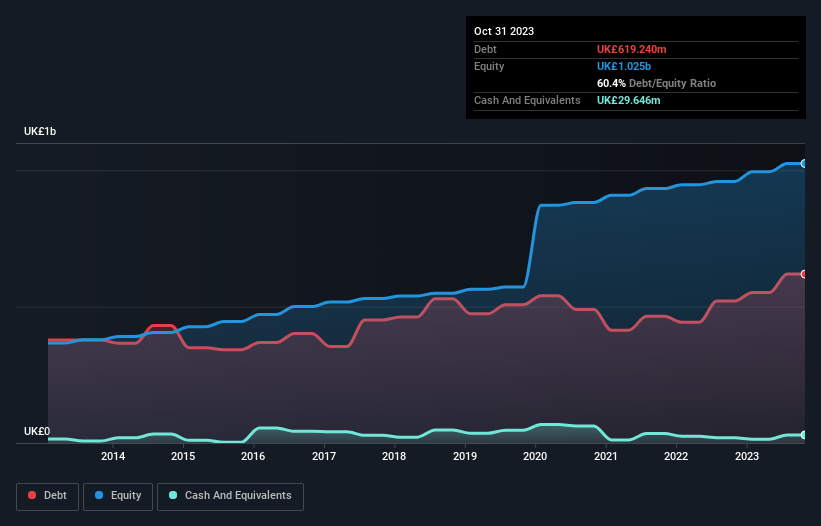The image size is (821, 526).
Task: Click the 2021 x-axis label
Action: pos(606,456)
